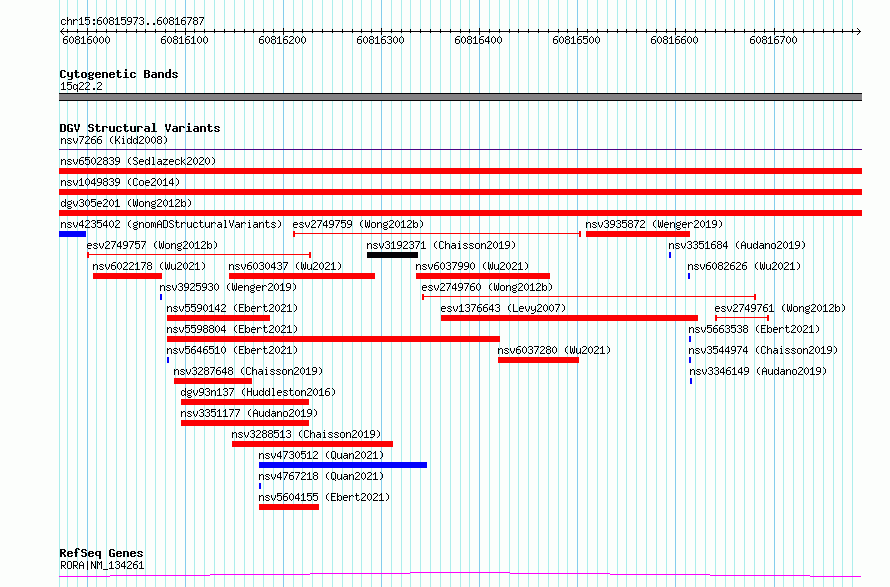Click nsv6022178 (Wu2021) label
The height and width of the screenshot is (587, 890).
[149, 266]
